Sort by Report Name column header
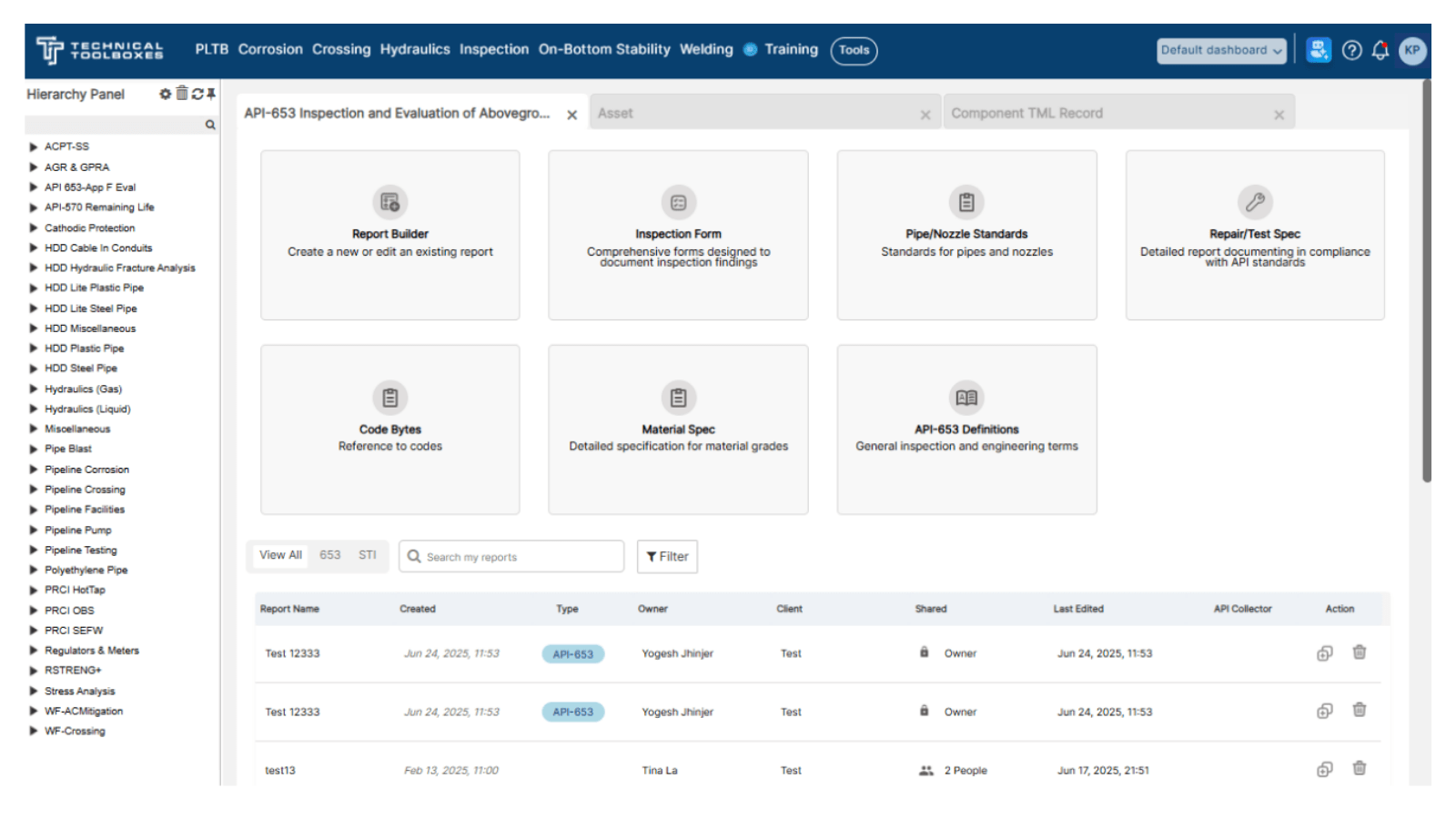 pos(289,609)
